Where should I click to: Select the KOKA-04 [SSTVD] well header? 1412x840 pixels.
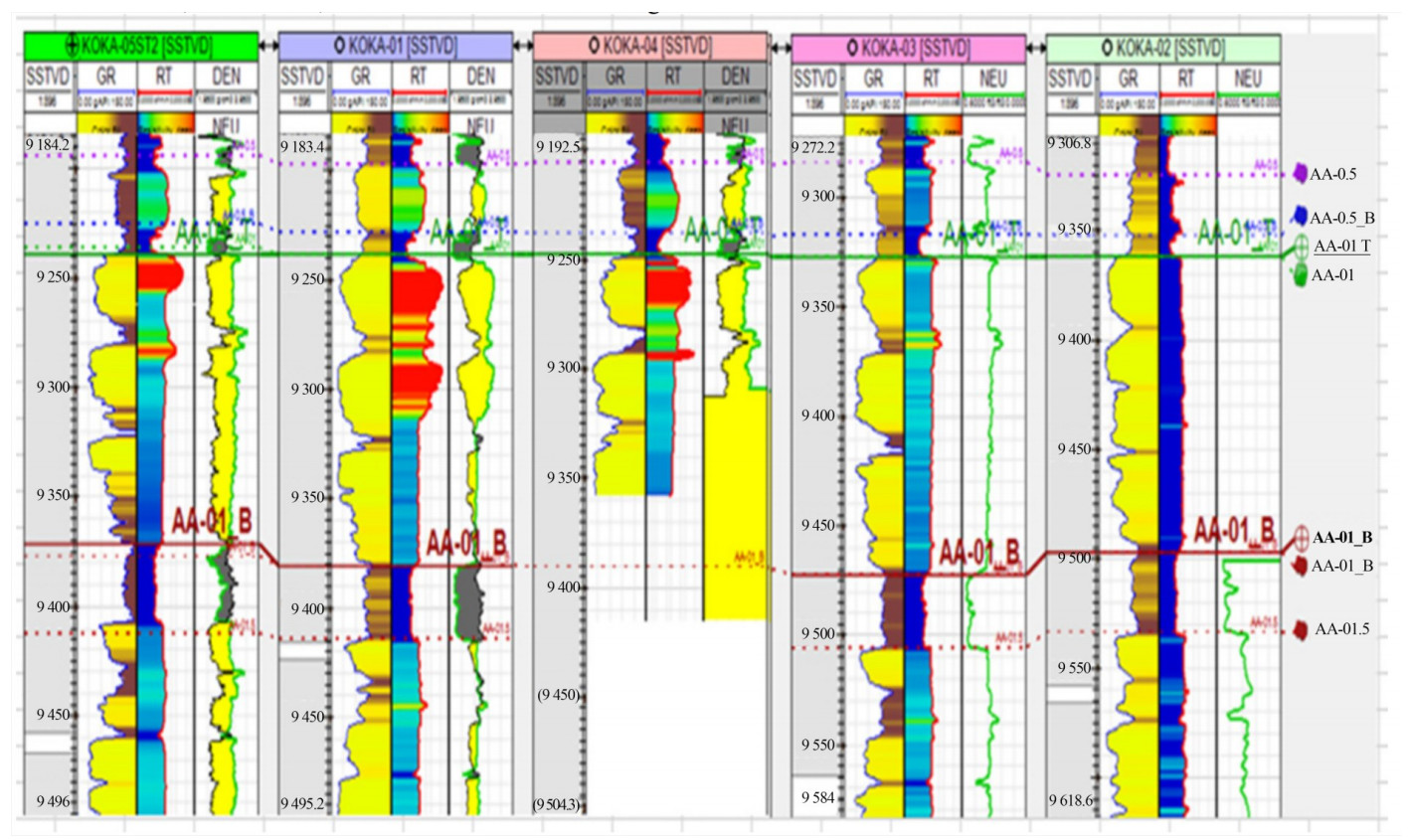[x=650, y=47]
